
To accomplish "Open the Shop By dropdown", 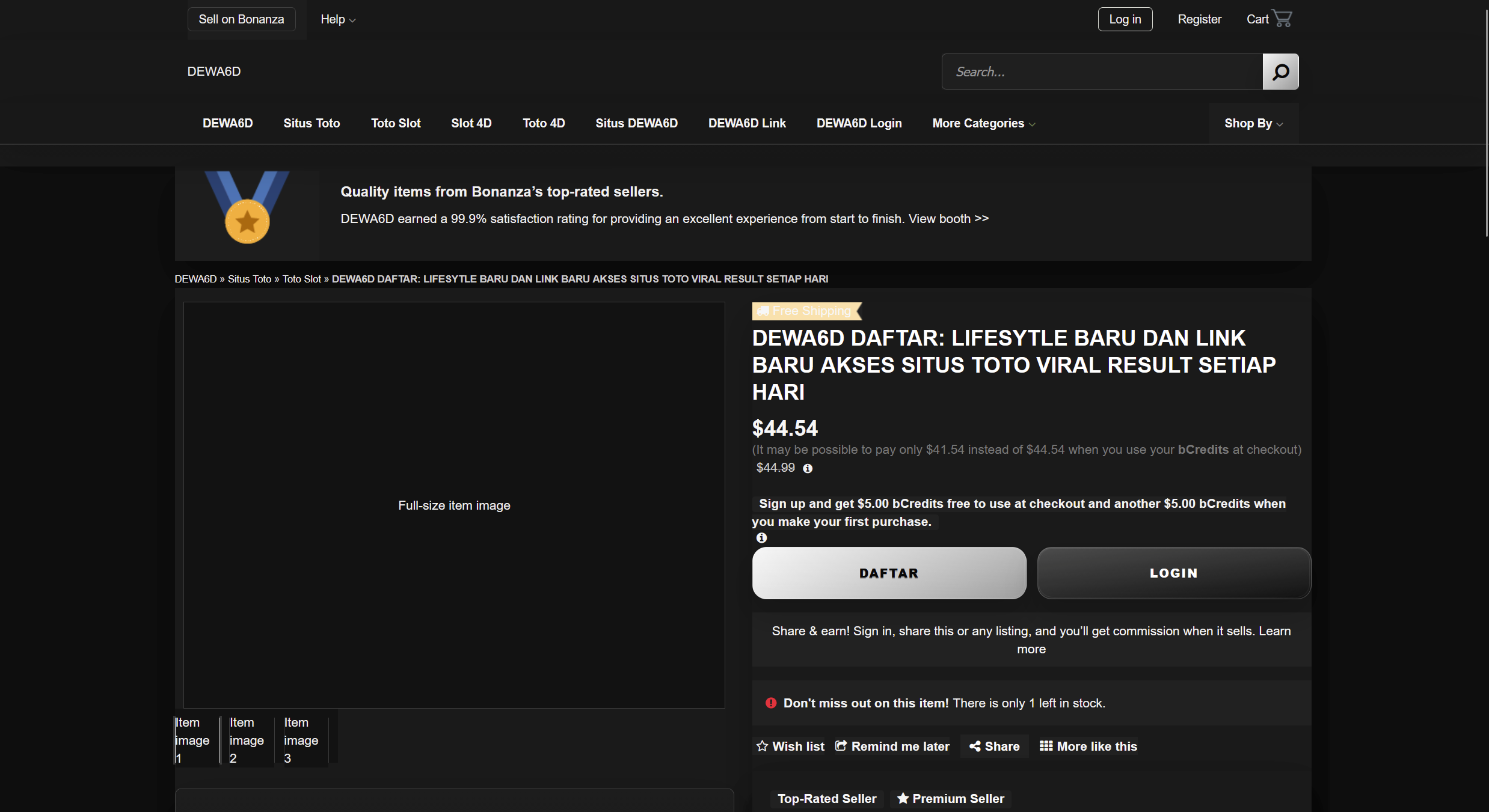I will click(1254, 123).
